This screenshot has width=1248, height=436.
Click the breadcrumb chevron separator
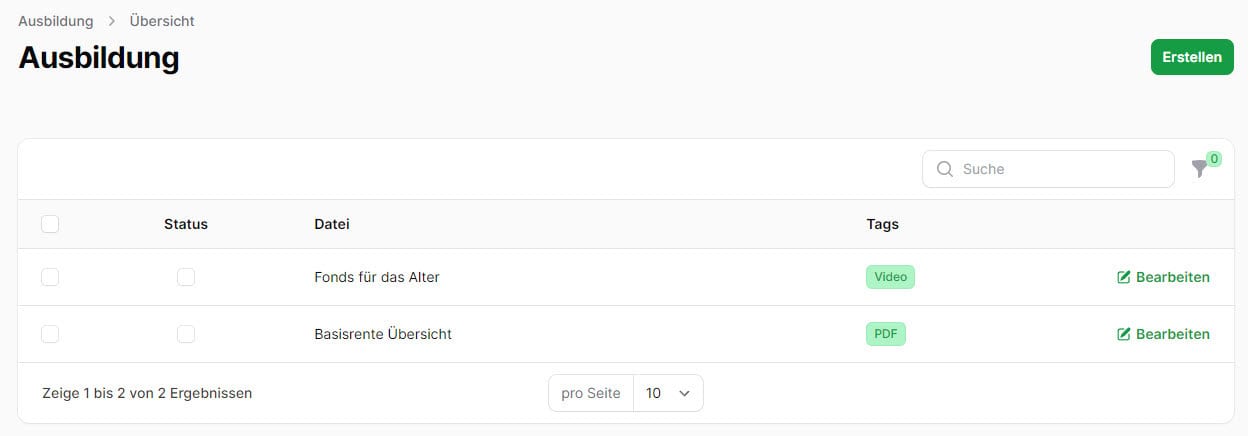[x=112, y=21]
